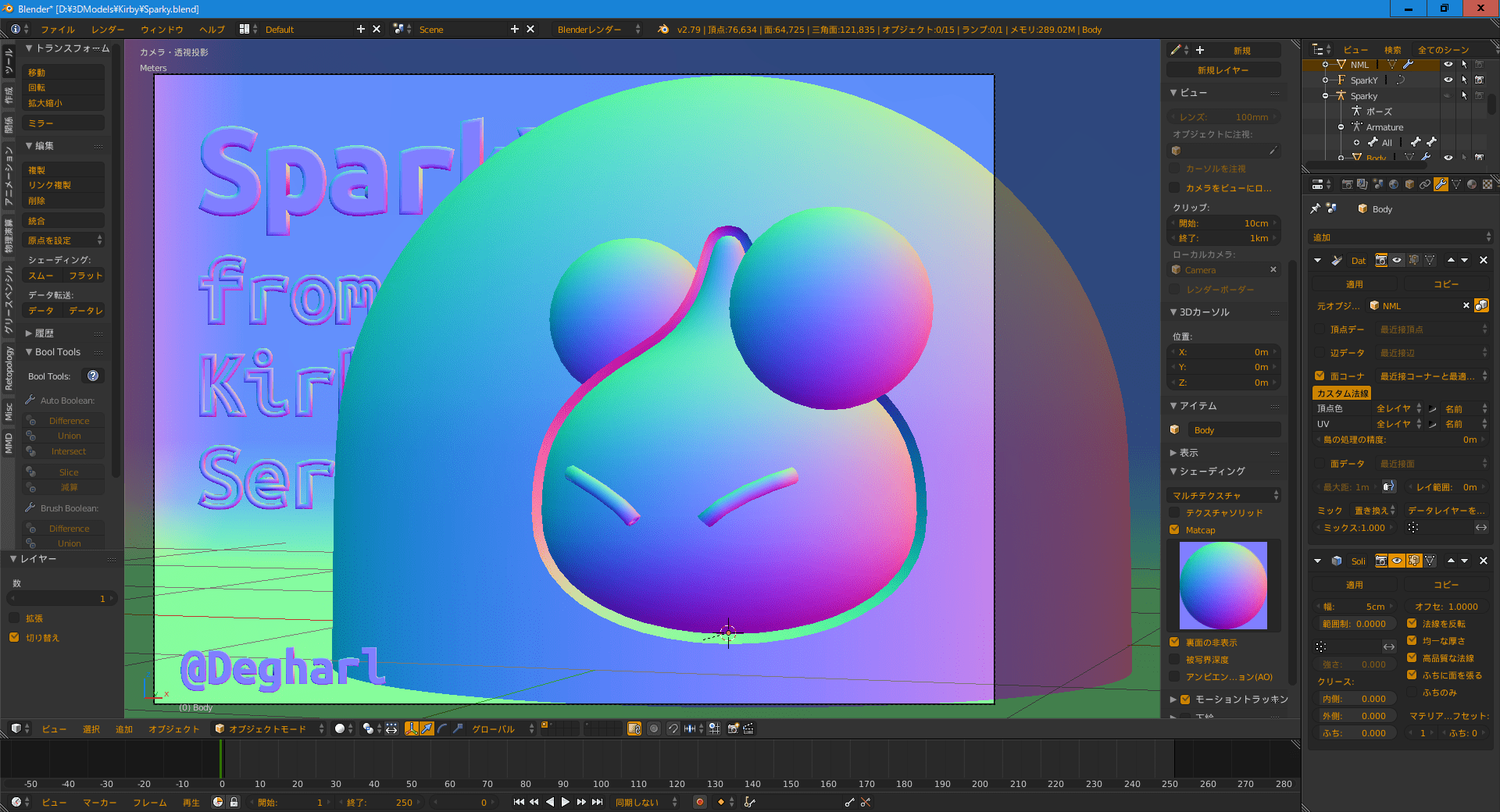
Task: Collapse the トランスフォーム panel
Action: (29, 48)
